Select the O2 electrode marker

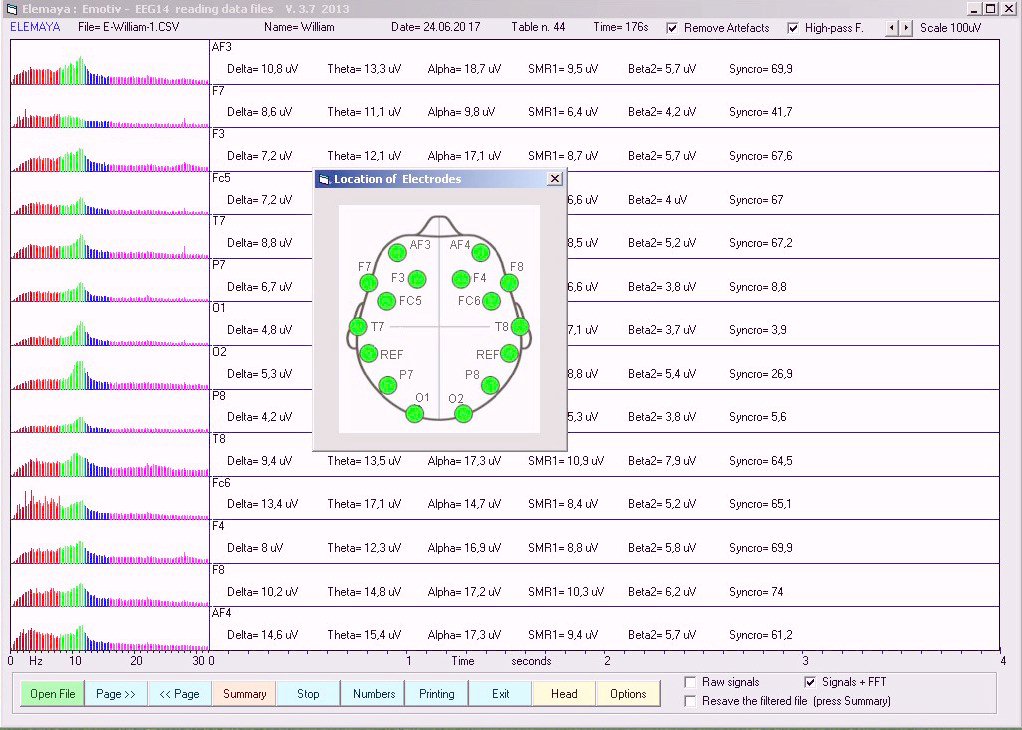click(463, 413)
